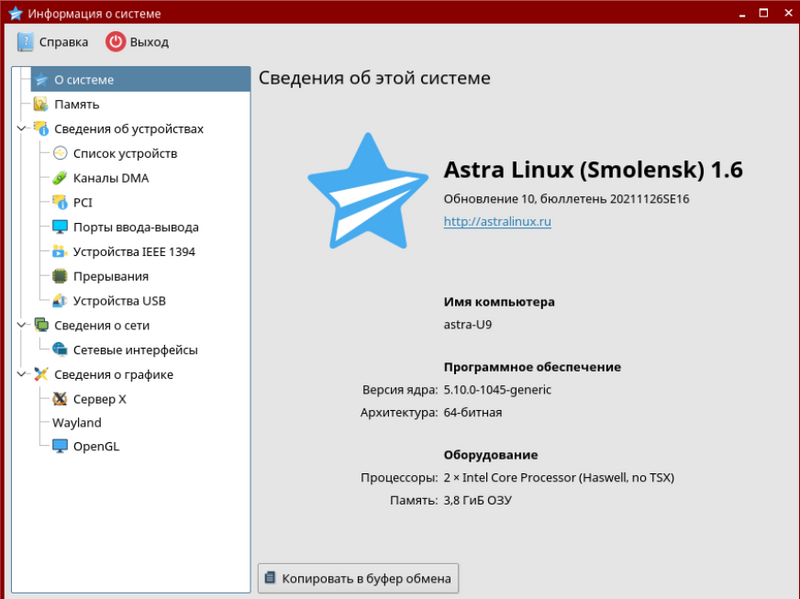The image size is (800, 599).
Task: Click the PCI card icon
Action: (60, 202)
